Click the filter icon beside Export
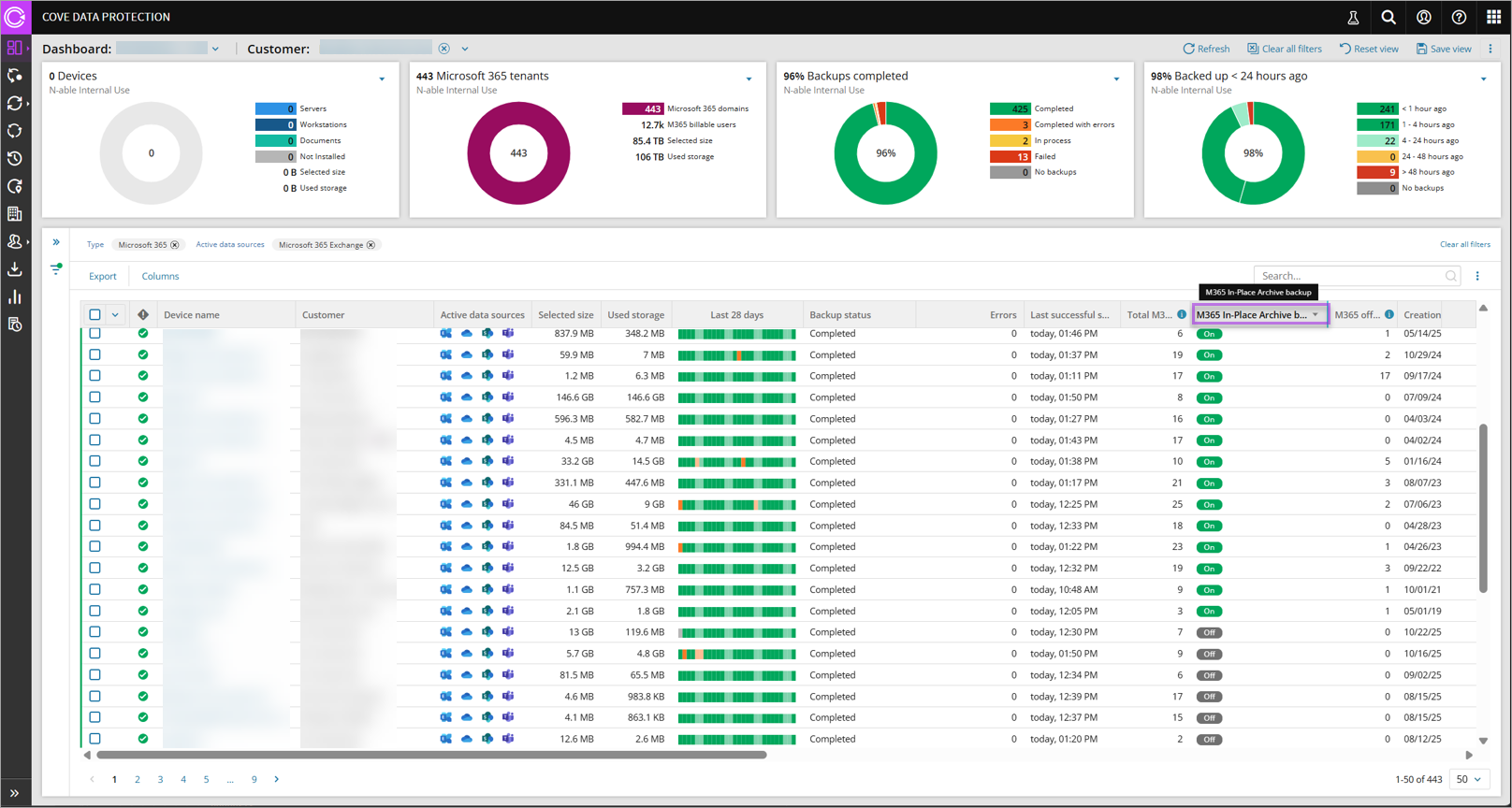The height and width of the screenshot is (808, 1512). click(x=56, y=269)
